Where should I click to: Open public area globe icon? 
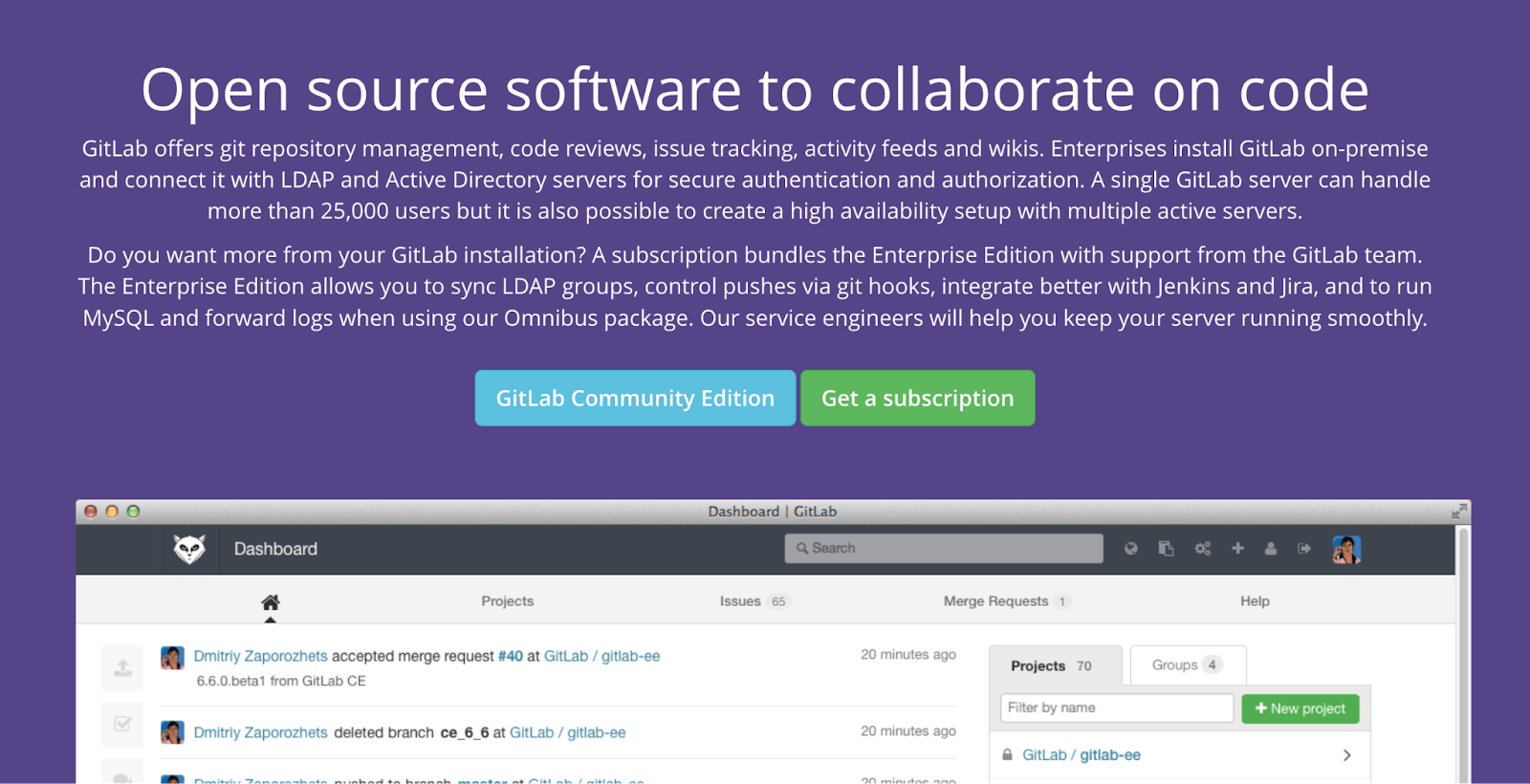1131,549
